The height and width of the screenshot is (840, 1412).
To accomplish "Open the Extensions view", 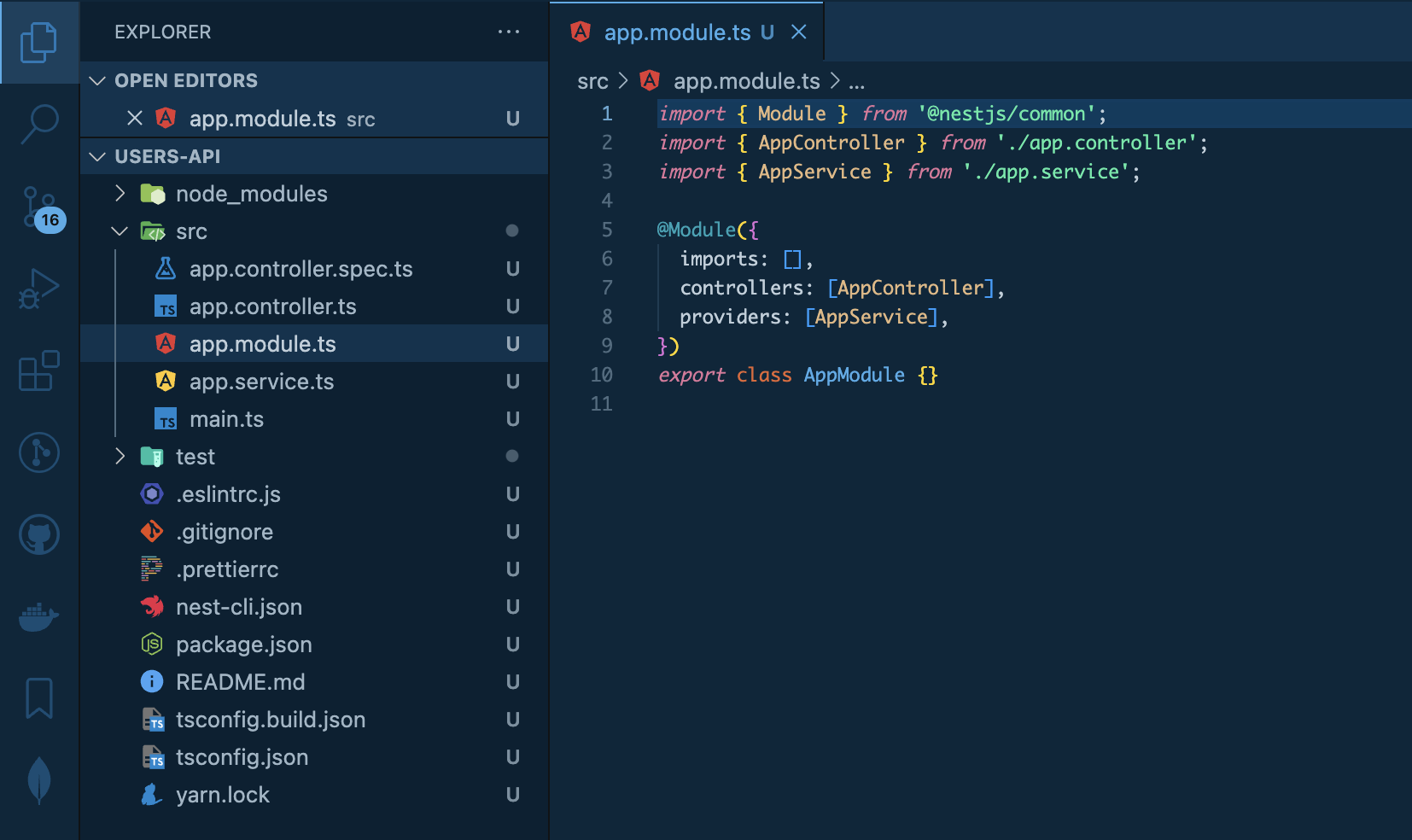I will 39,371.
